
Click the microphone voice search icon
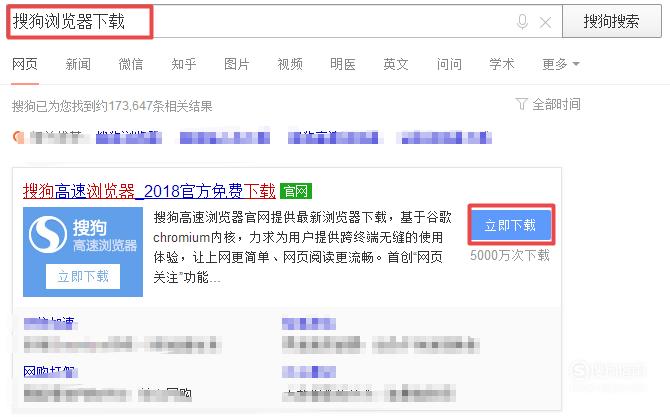[x=522, y=21]
